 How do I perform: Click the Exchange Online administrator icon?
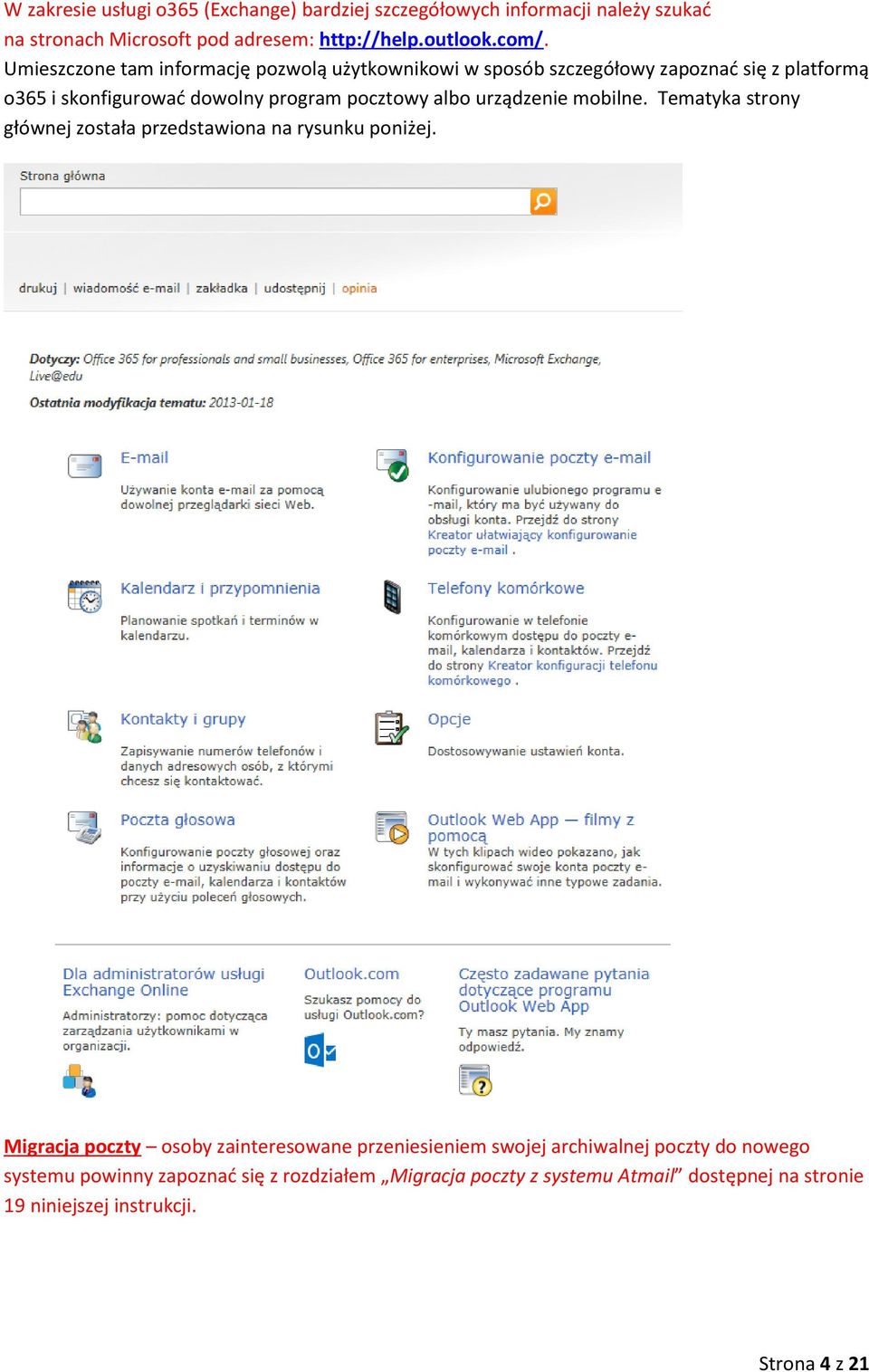80,1080
